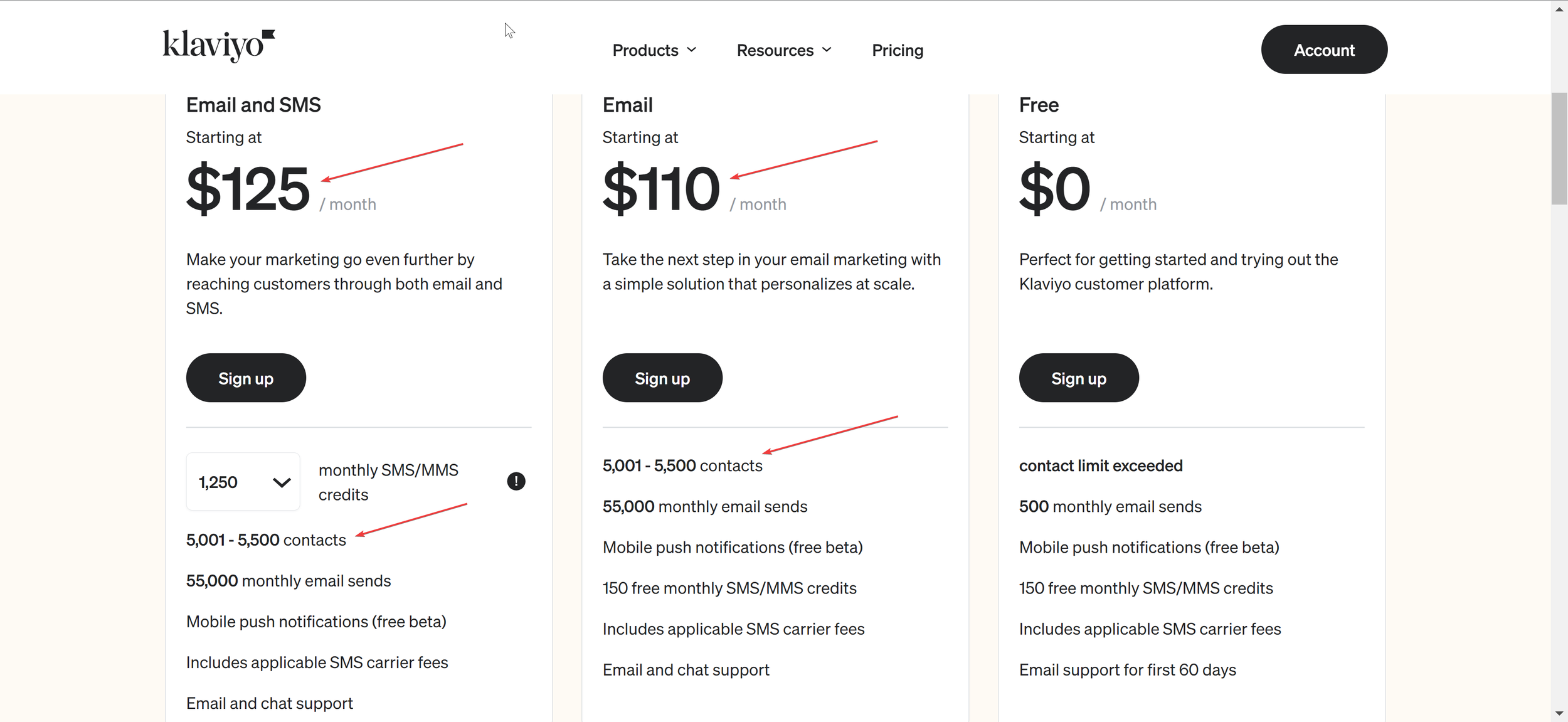Image resolution: width=1568 pixels, height=722 pixels.
Task: Open the Products menu item
Action: click(x=645, y=50)
